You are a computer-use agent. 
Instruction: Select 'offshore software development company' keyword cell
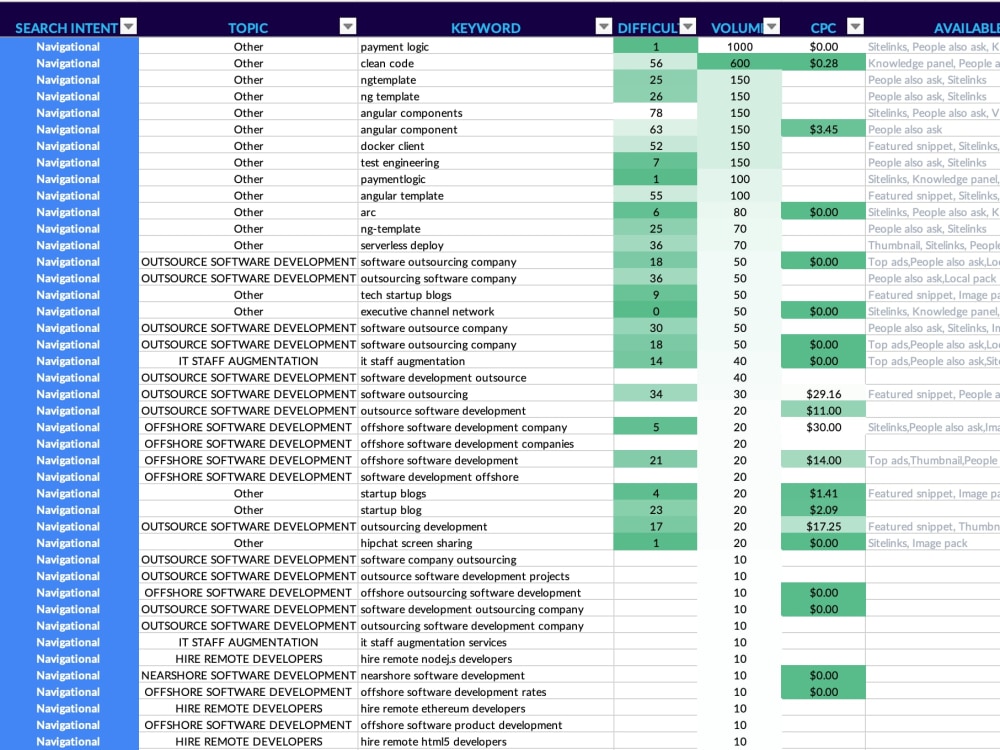coord(485,427)
